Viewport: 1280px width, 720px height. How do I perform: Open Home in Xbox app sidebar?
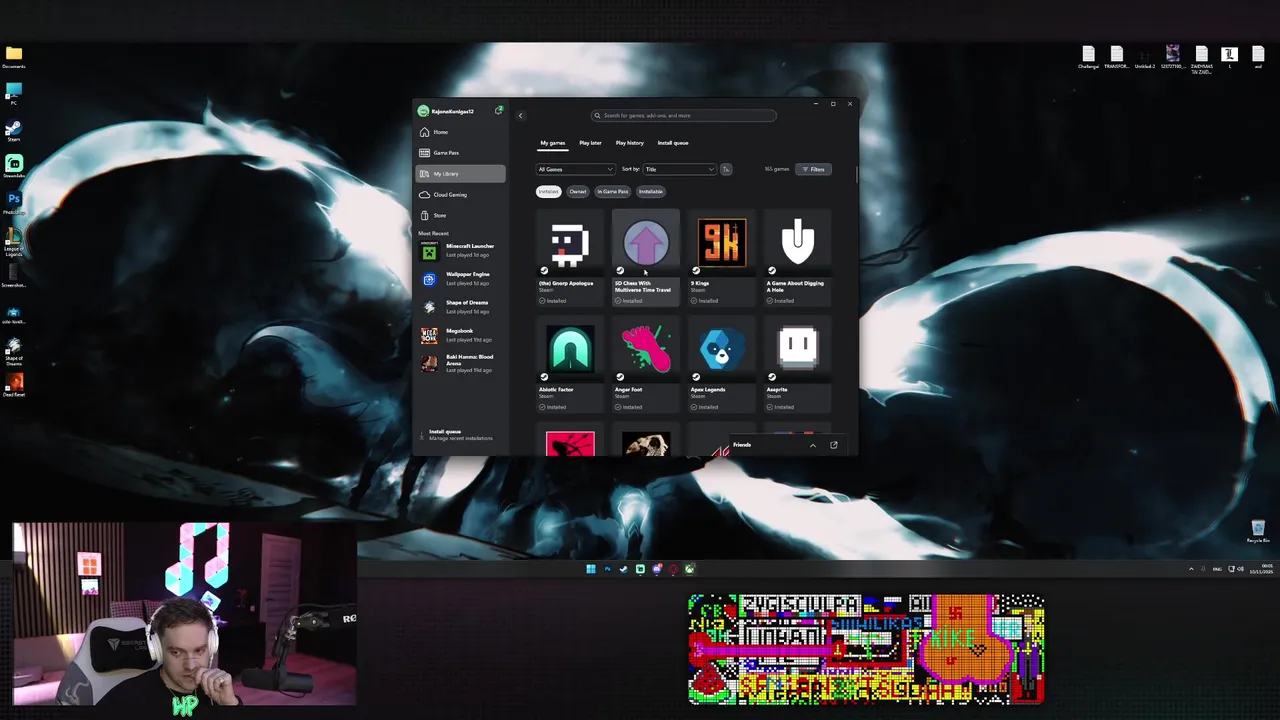click(x=461, y=132)
